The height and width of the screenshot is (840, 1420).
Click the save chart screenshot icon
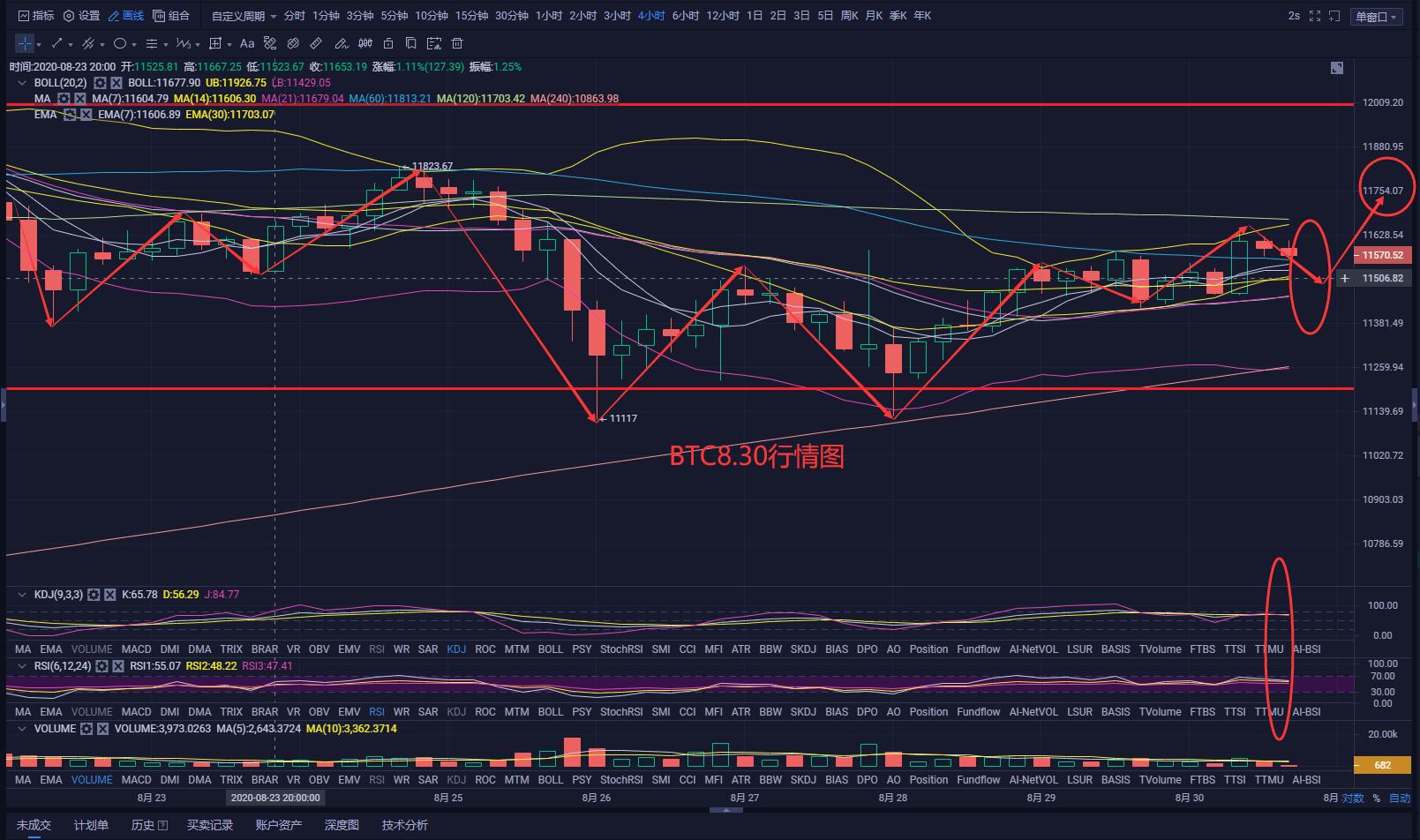[x=433, y=43]
